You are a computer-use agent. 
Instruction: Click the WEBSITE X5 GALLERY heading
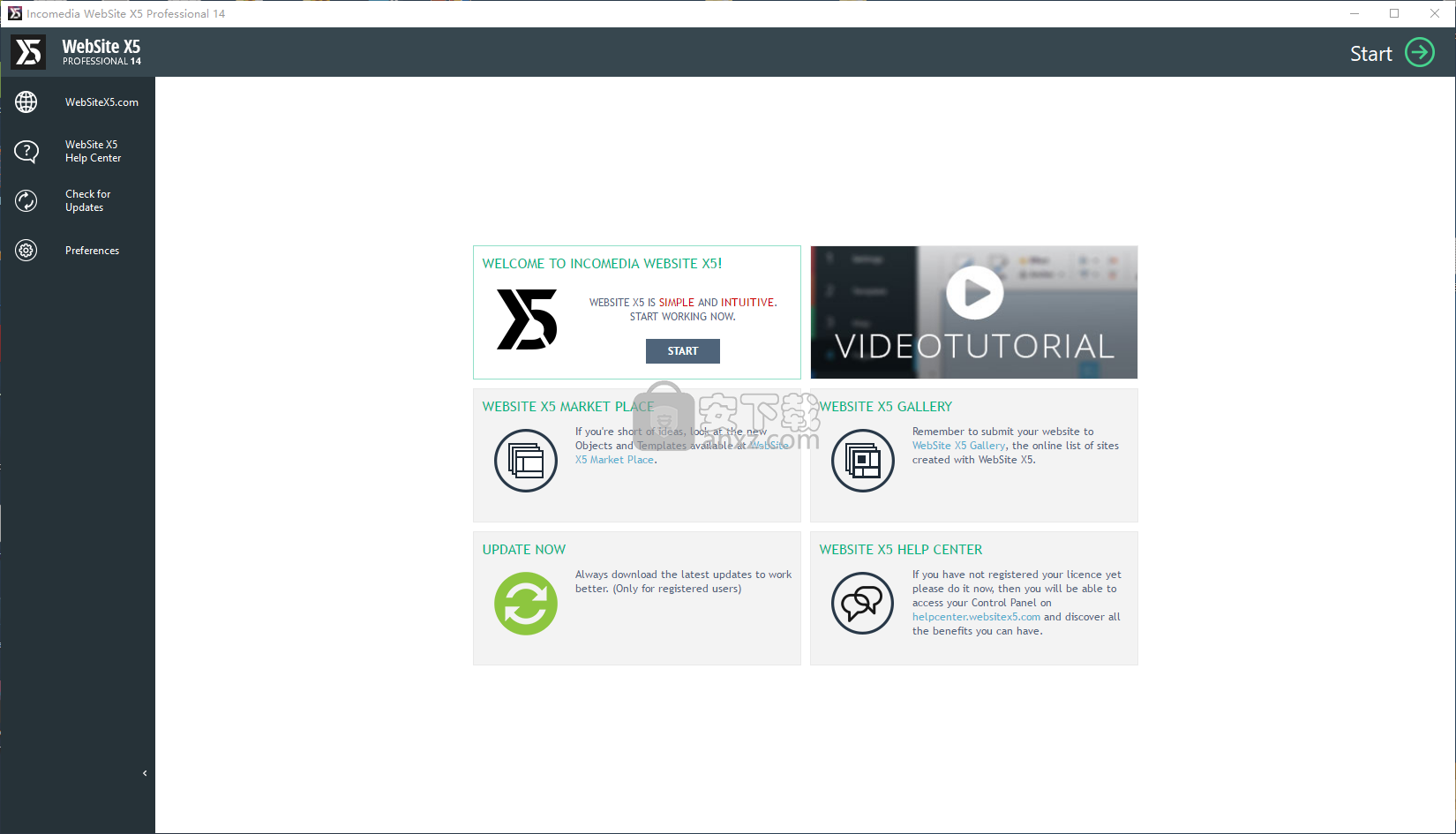pos(886,407)
